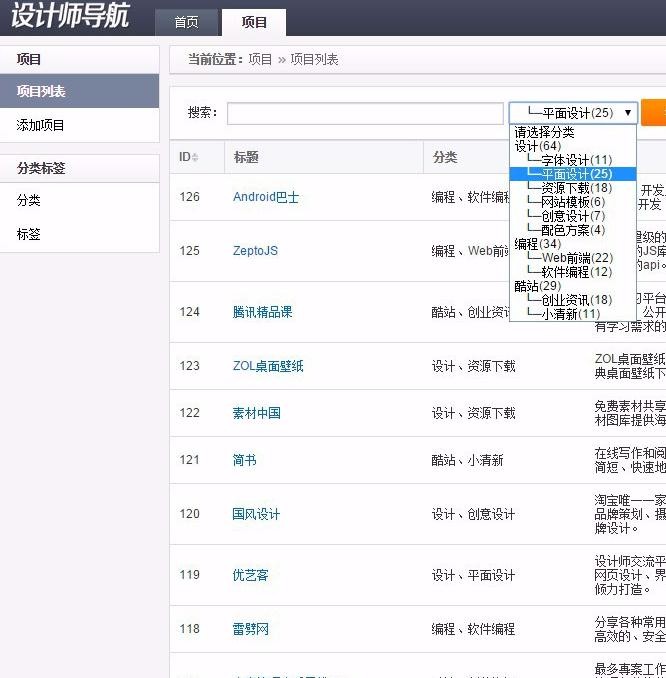Click the ZOL桌面壁纸 row category cell

(474, 366)
